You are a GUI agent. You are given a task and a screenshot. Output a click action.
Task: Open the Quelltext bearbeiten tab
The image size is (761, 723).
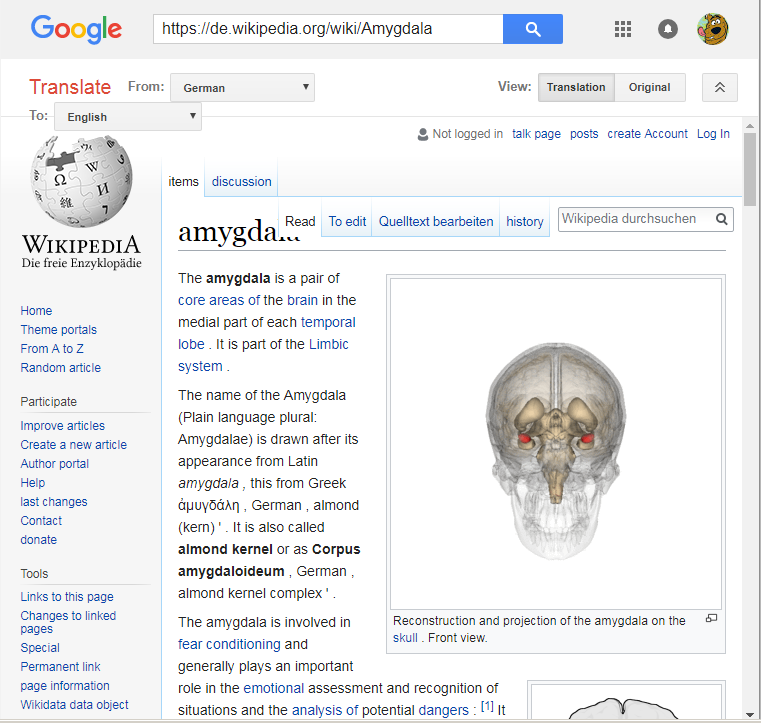click(x=436, y=221)
